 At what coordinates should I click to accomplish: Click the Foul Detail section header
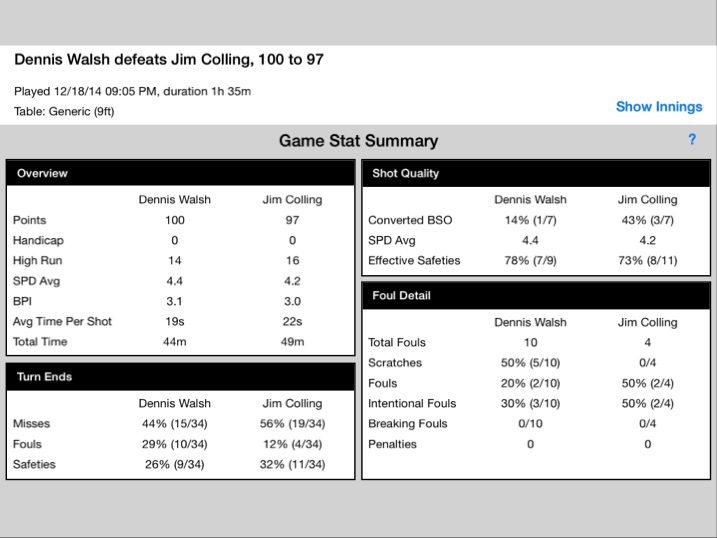point(536,296)
